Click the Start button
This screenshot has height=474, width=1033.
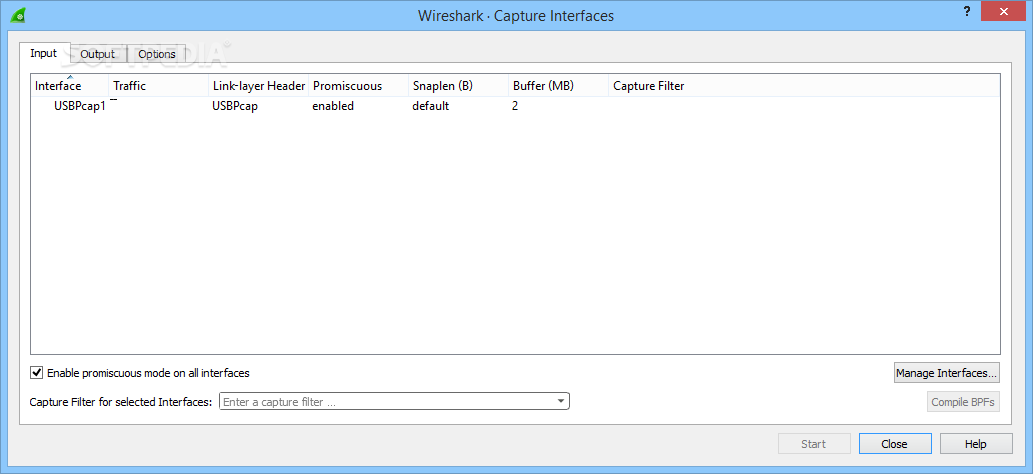point(814,444)
